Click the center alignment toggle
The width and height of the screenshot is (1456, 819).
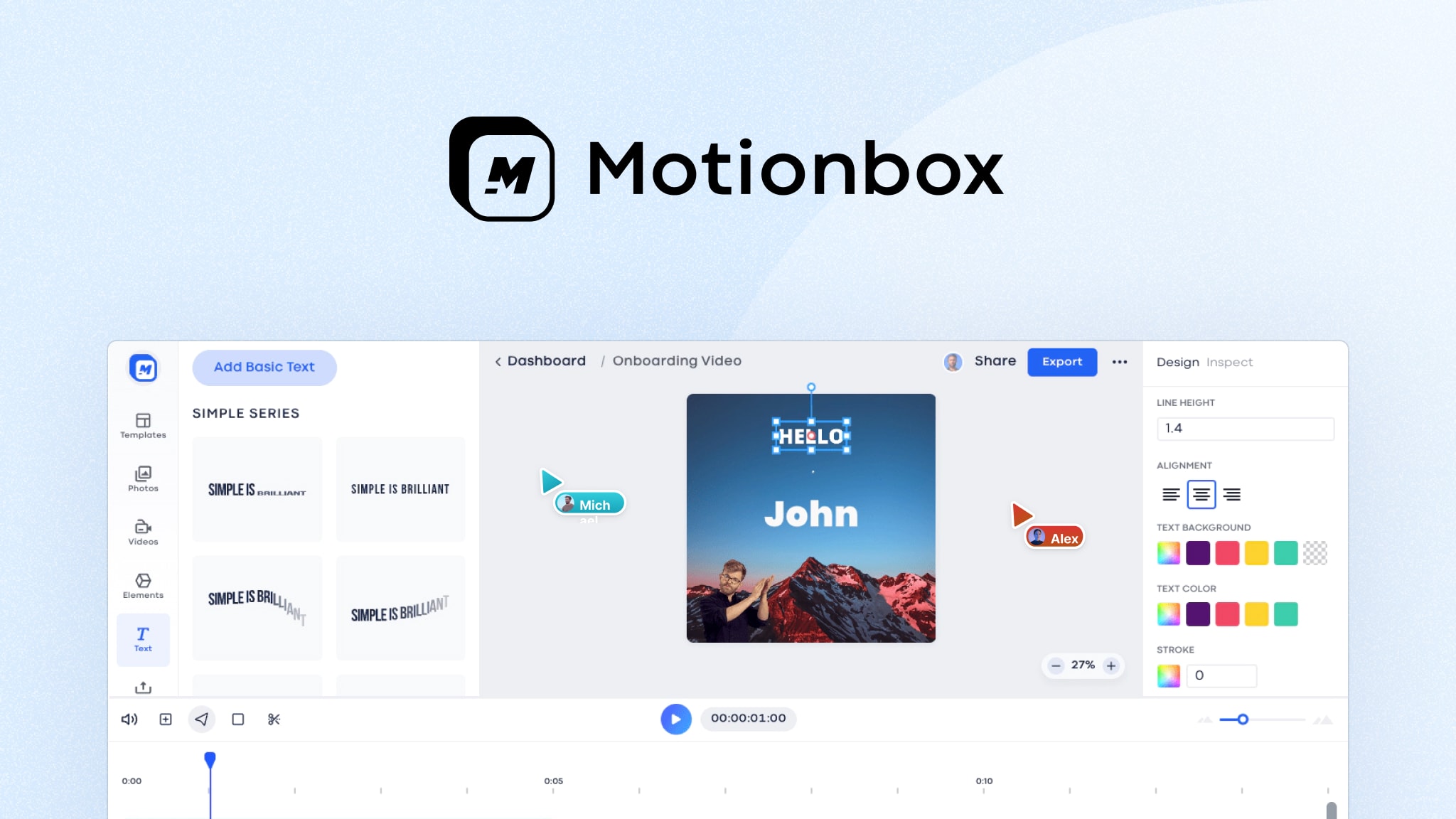(1200, 494)
